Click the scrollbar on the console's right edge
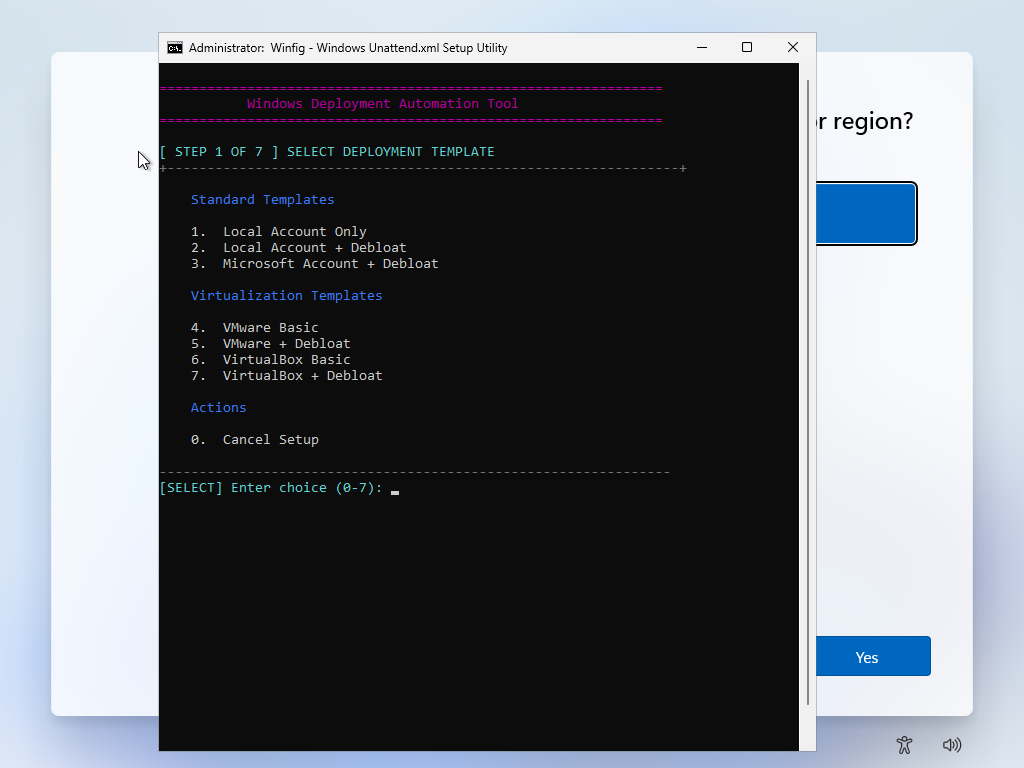 pyautogui.click(x=806, y=400)
